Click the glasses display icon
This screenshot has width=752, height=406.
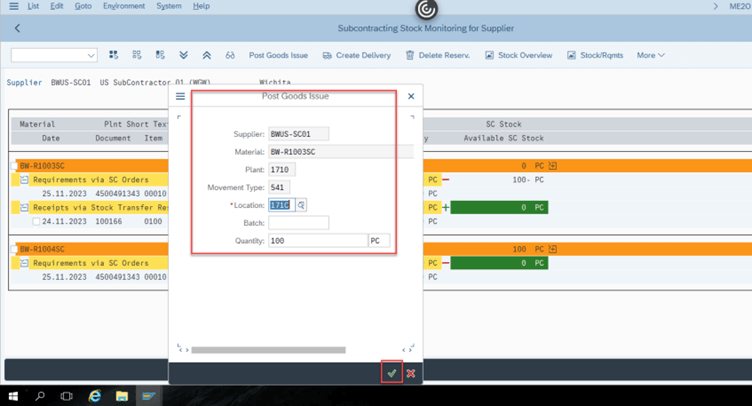tap(230, 55)
